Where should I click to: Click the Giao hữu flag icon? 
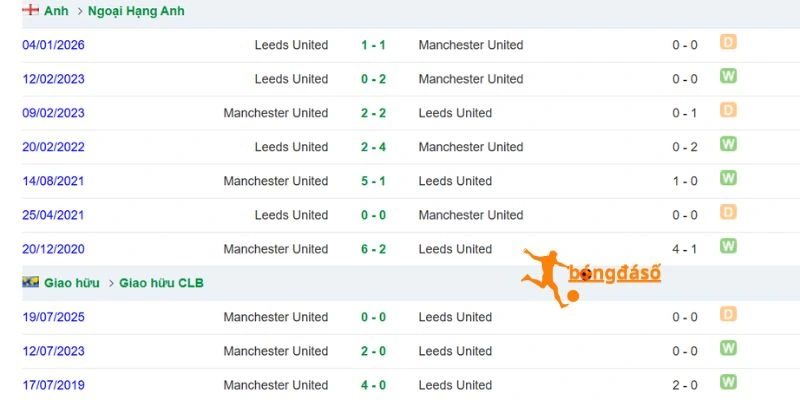(x=31, y=282)
